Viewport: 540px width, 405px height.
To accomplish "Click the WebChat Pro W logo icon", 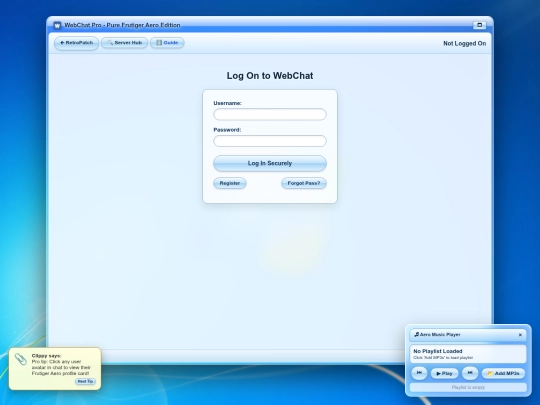I will (57, 25).
